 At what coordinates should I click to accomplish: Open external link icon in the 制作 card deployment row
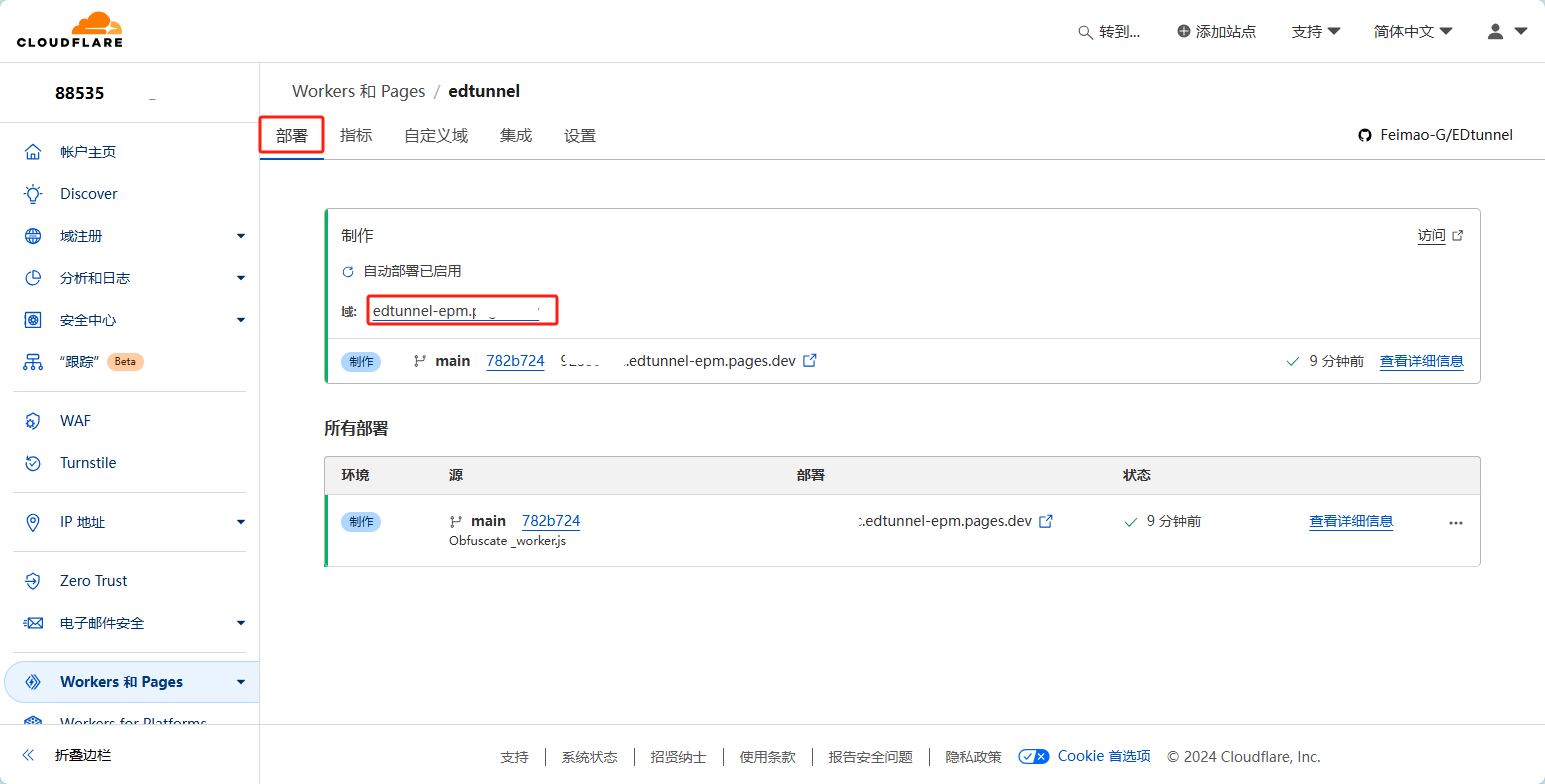[811, 360]
